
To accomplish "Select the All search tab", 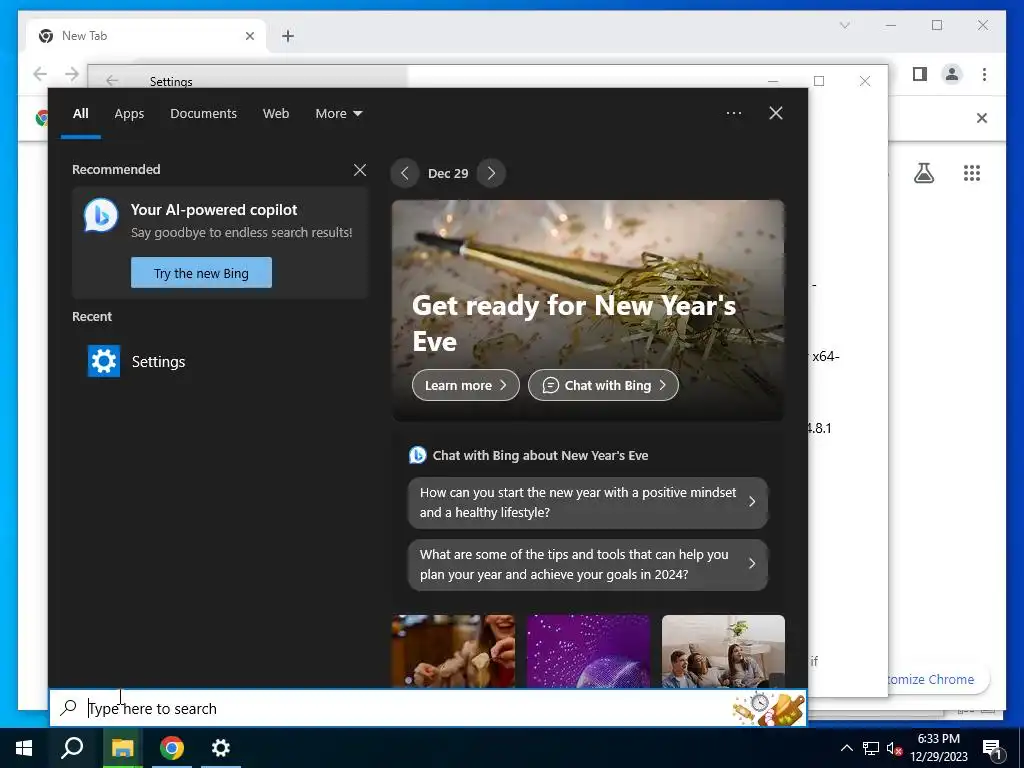I will pos(80,114).
